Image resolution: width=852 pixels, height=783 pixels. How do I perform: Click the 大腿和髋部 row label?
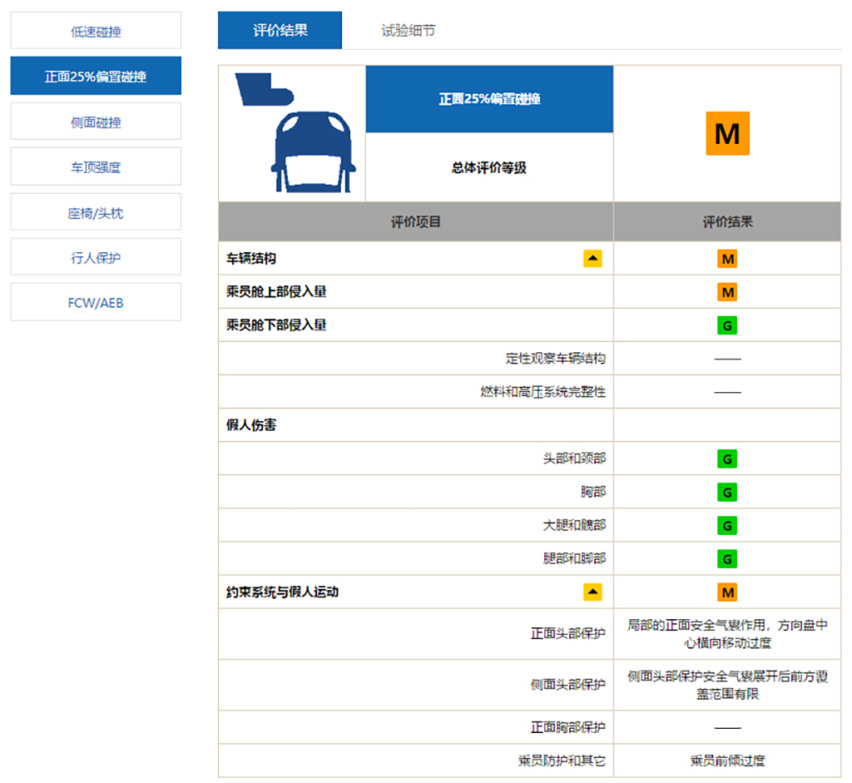pyautogui.click(x=574, y=525)
